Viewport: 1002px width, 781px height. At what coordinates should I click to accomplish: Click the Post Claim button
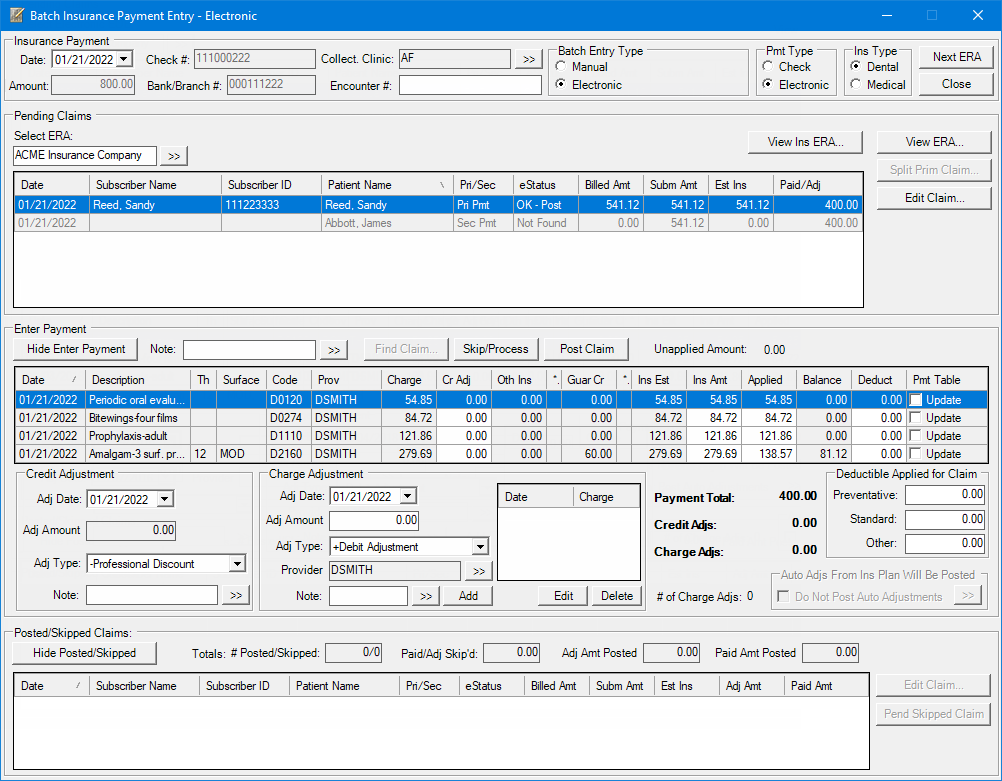coord(587,349)
